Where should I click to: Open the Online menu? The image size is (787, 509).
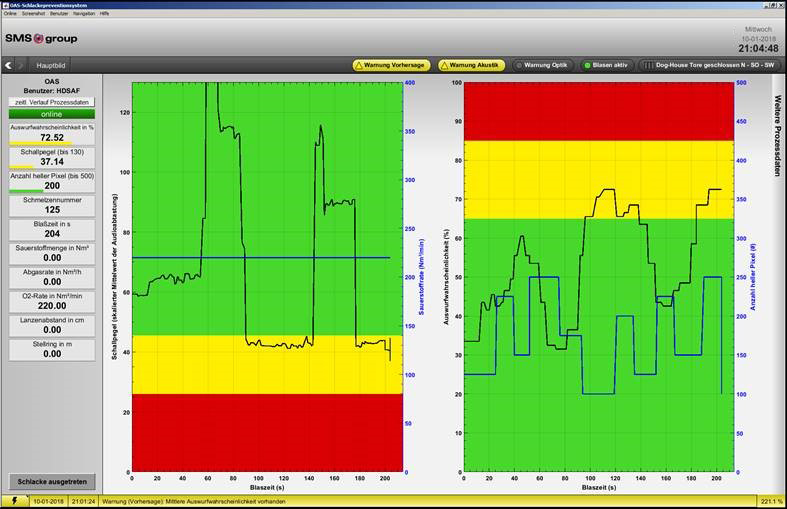click(x=10, y=14)
